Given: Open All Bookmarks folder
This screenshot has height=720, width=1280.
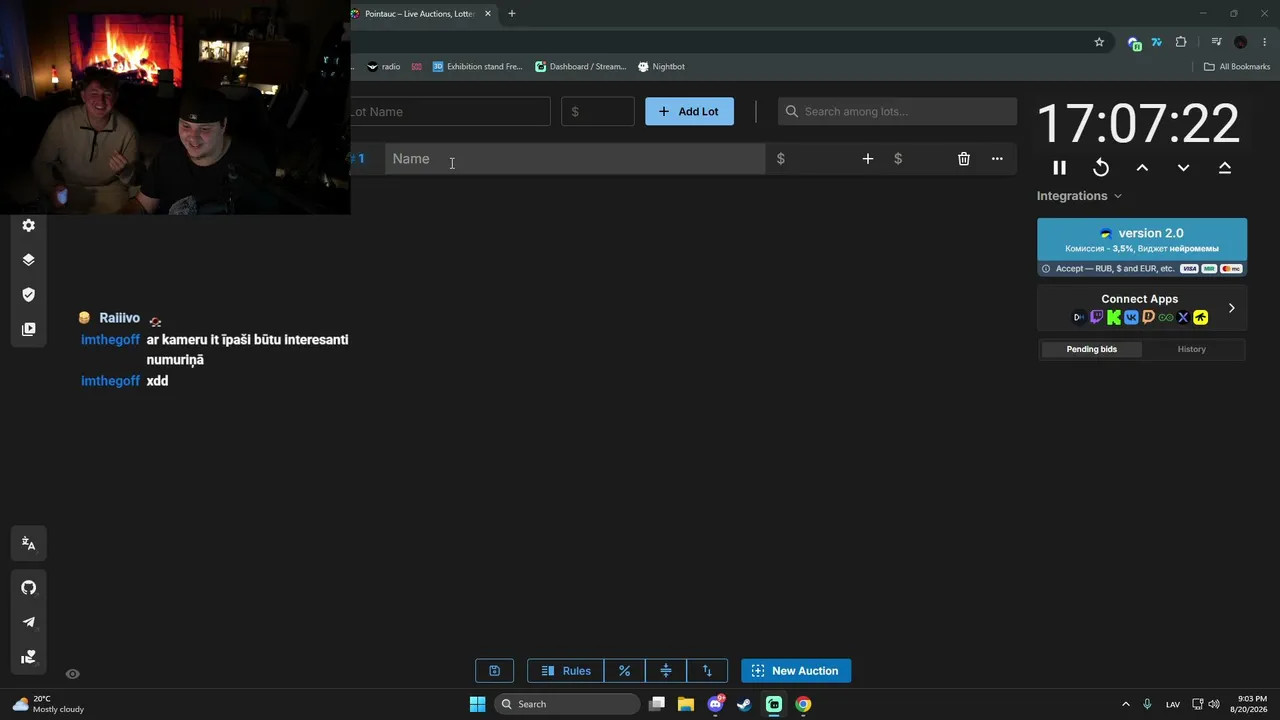Looking at the screenshot, I should pos(1237,67).
